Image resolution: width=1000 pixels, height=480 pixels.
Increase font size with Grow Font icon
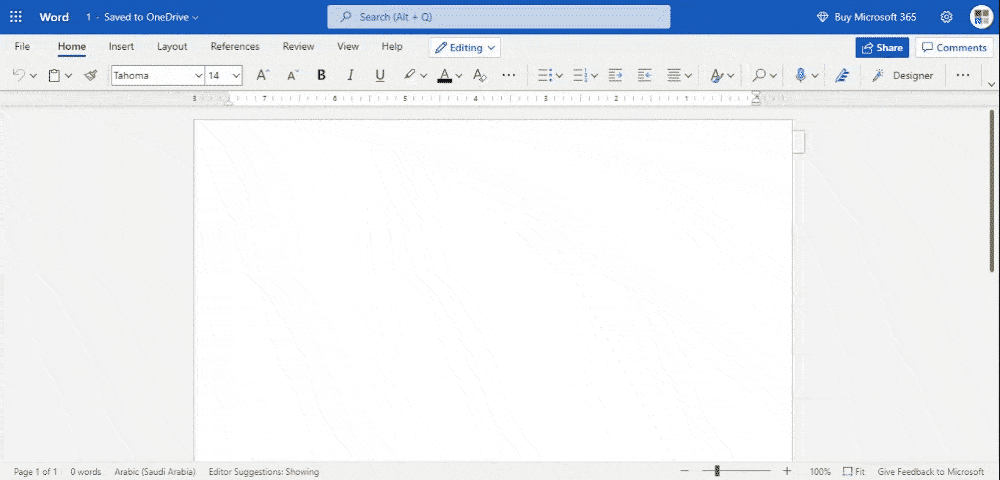coord(262,75)
